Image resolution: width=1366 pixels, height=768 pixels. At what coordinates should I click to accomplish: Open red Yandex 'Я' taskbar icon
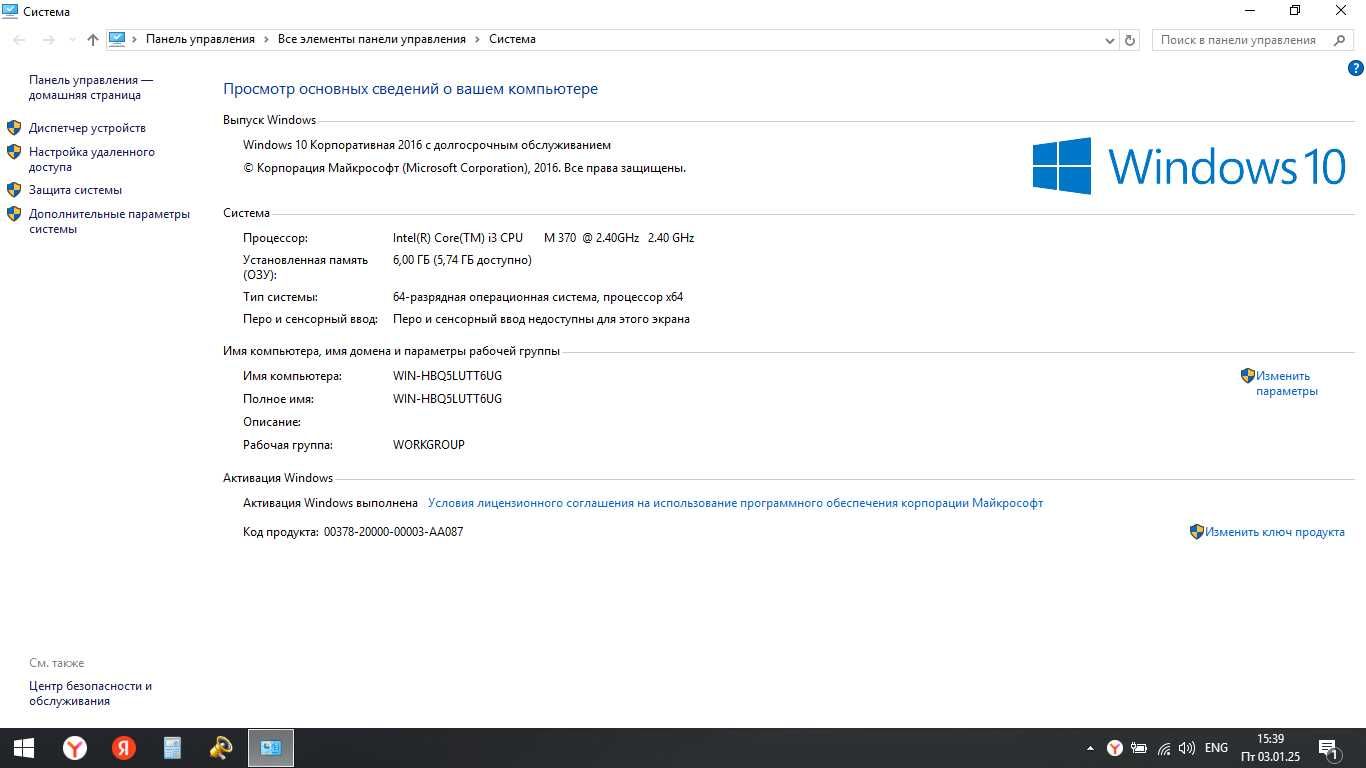[124, 748]
